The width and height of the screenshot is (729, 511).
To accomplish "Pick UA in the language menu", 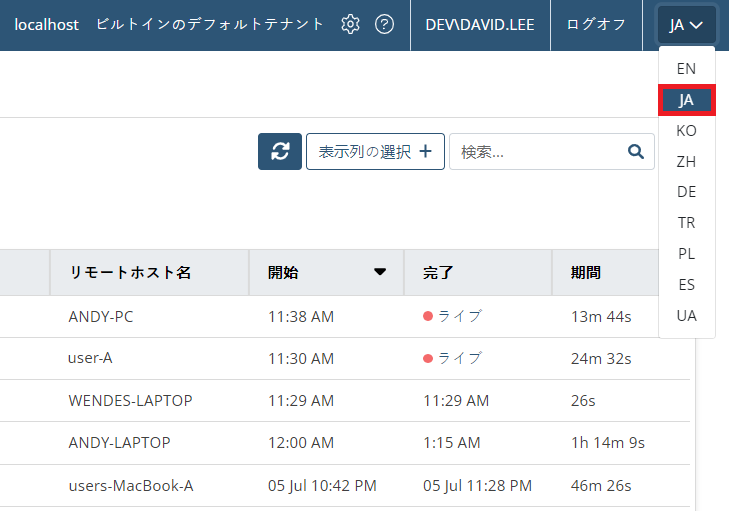I will [x=686, y=316].
